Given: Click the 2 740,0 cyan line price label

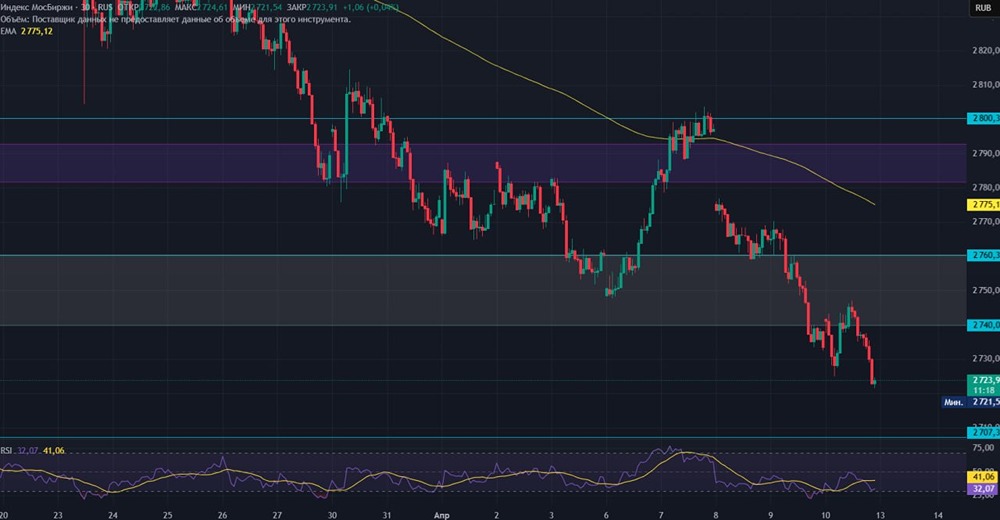Looking at the screenshot, I should (984, 325).
